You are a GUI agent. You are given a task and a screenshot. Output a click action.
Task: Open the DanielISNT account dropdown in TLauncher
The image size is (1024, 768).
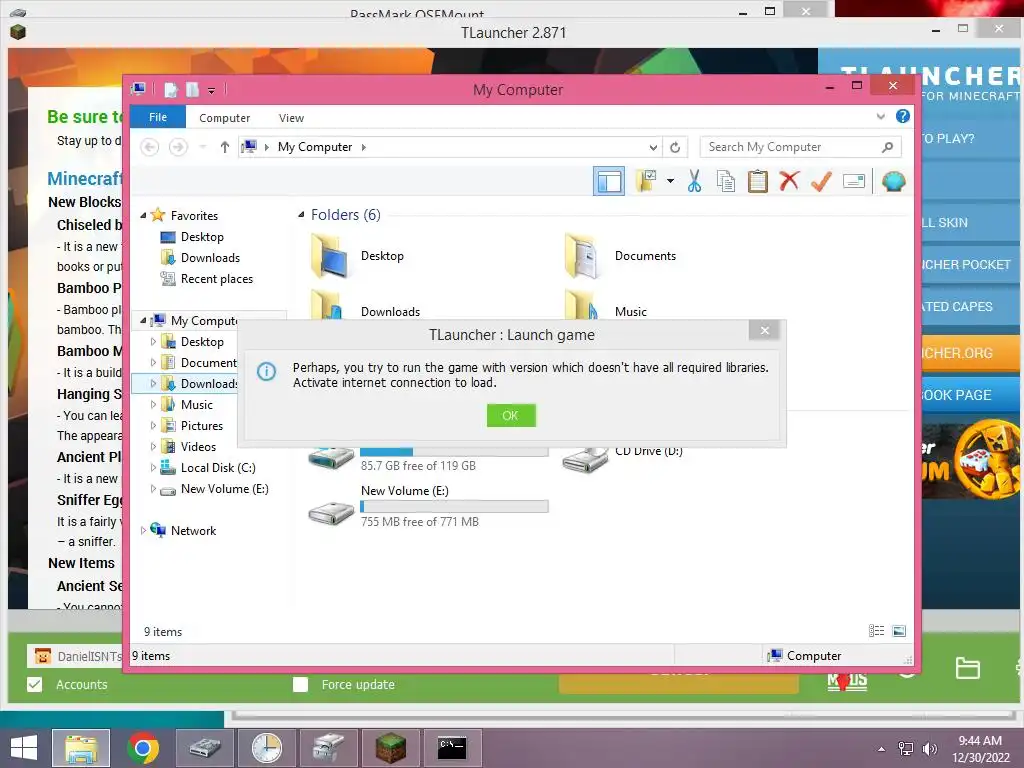click(x=75, y=656)
